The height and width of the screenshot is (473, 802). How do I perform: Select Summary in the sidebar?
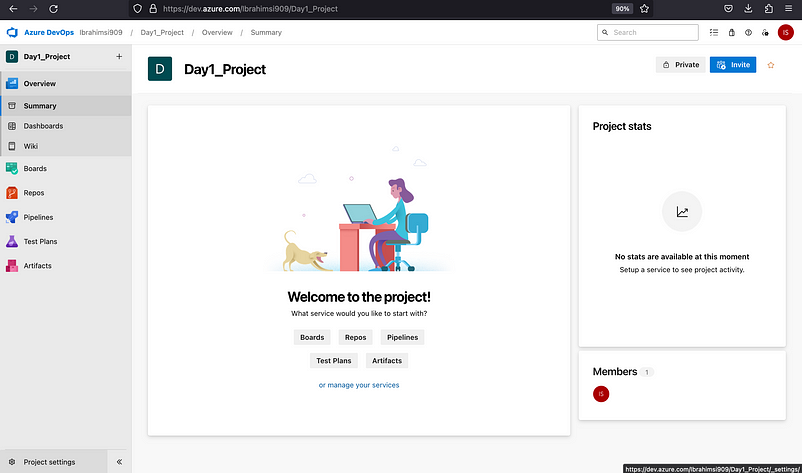[x=65, y=106]
